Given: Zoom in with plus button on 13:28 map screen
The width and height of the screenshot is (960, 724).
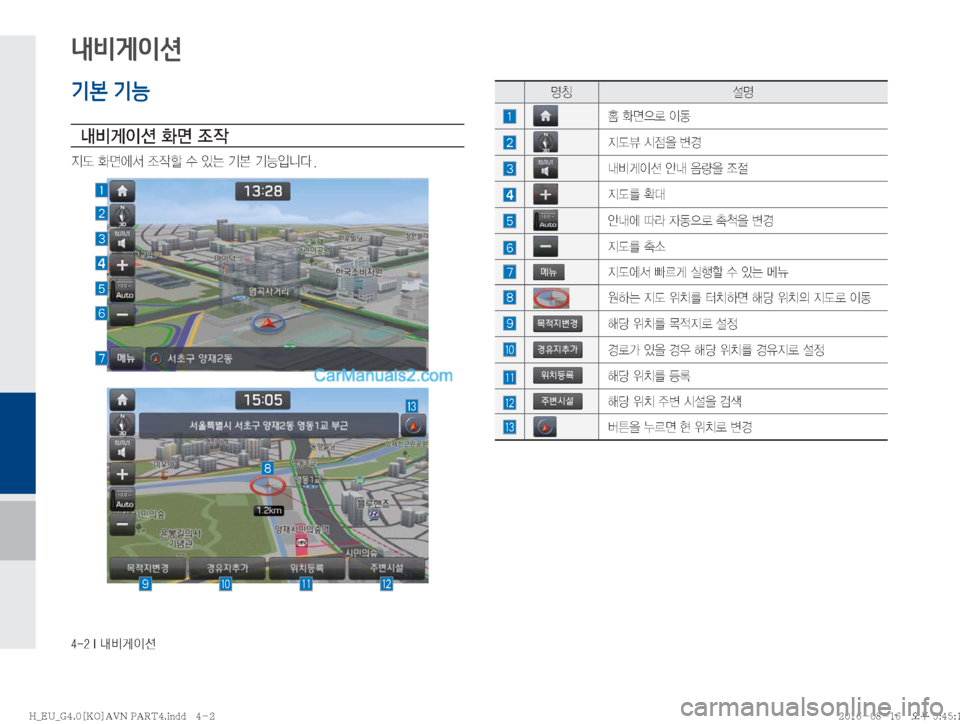Looking at the screenshot, I should (122, 265).
